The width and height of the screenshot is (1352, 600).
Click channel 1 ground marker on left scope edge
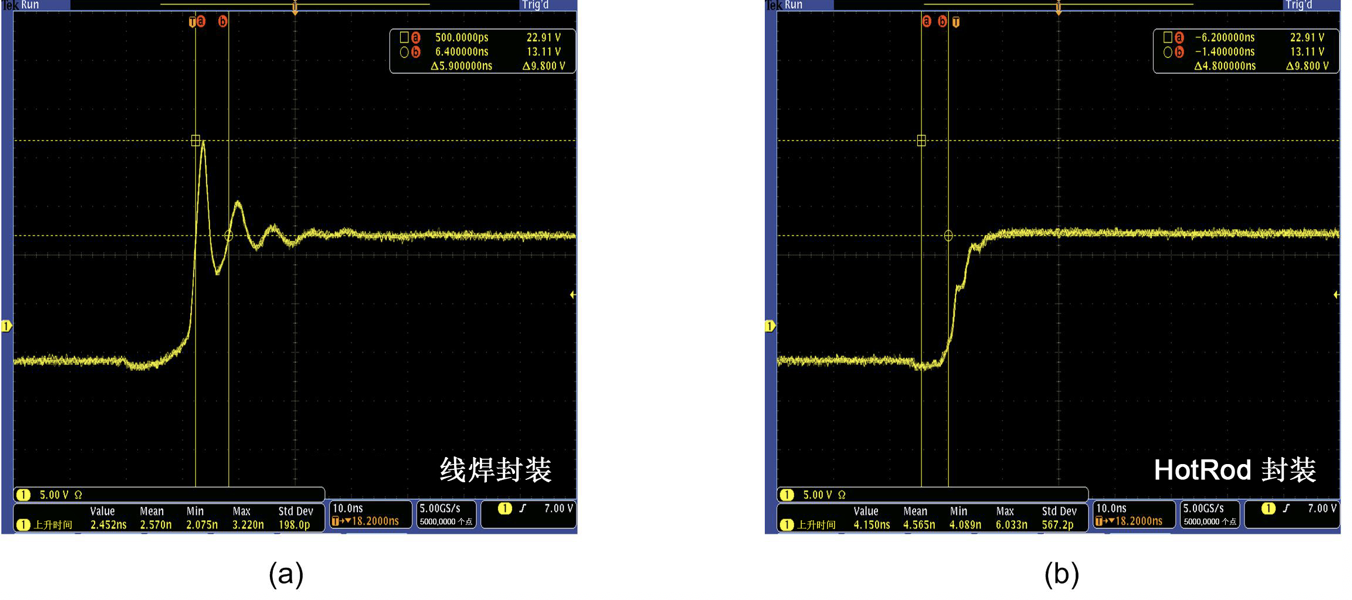[x=7, y=326]
